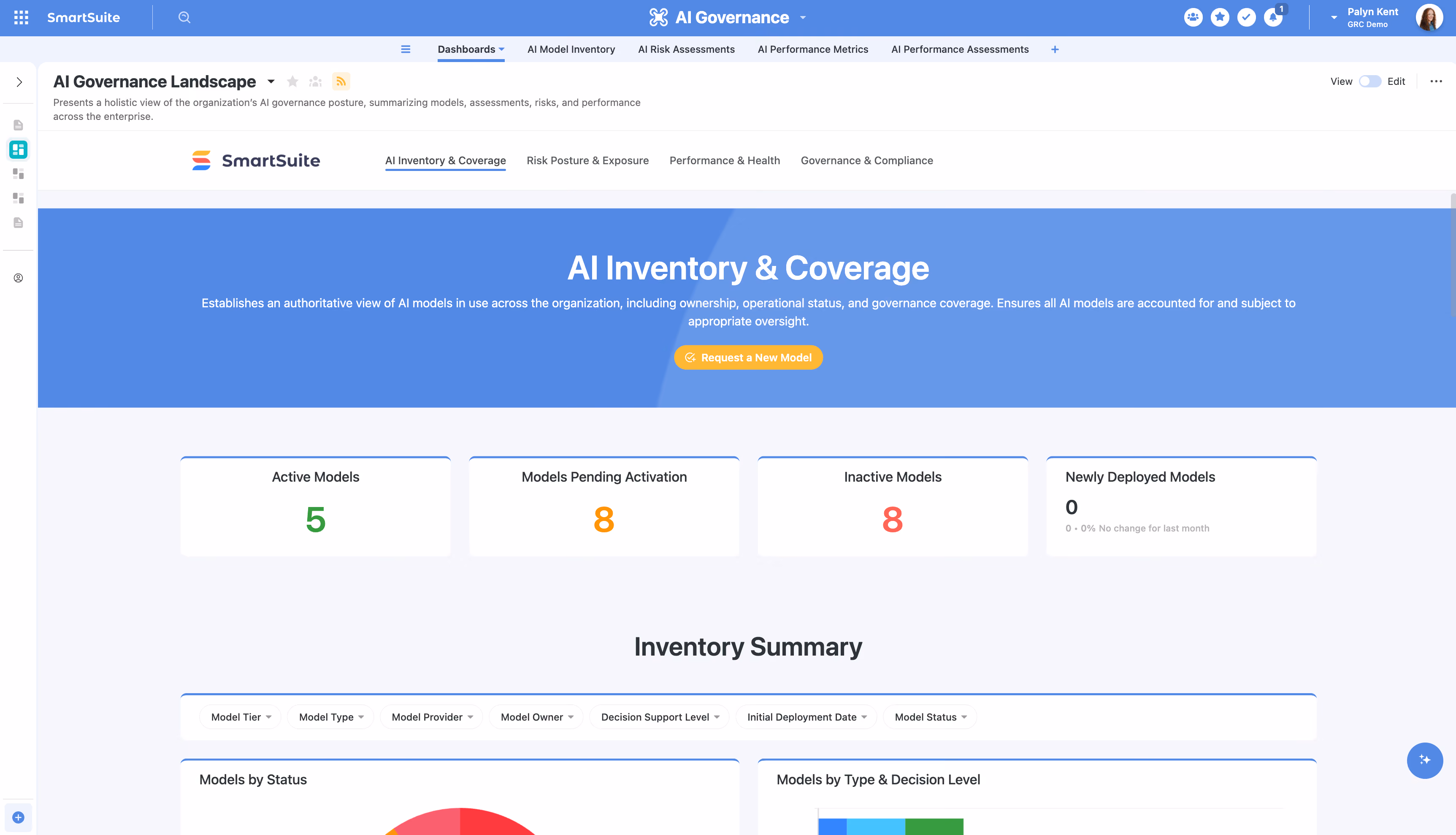
Task: Open the notifications bell icon
Action: (x=1273, y=17)
